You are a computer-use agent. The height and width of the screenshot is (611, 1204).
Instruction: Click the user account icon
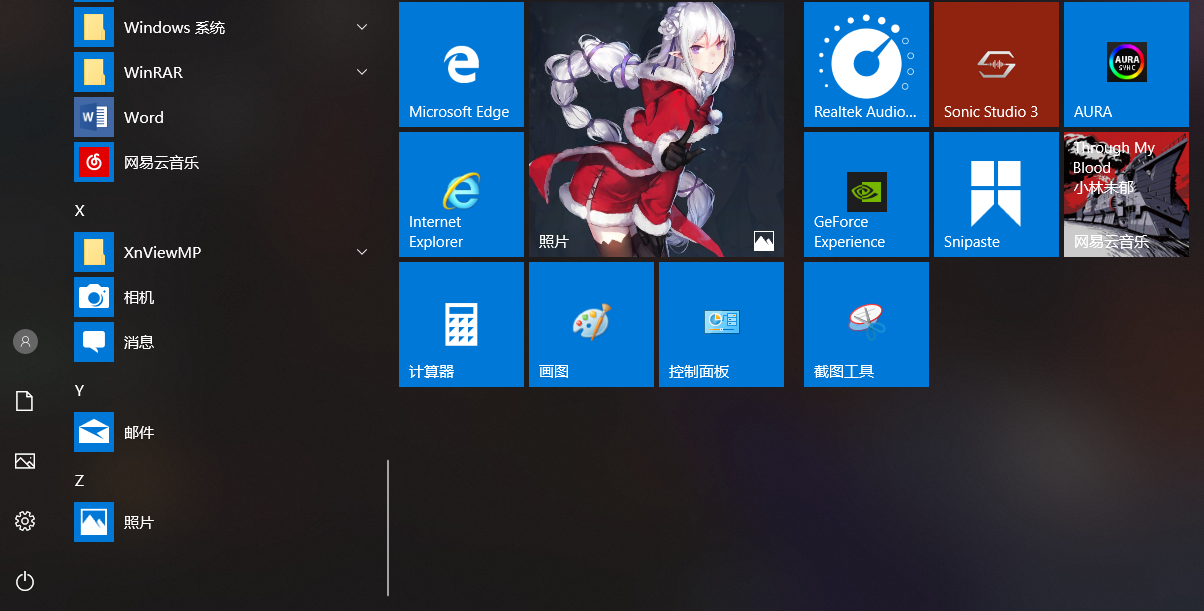pos(25,342)
